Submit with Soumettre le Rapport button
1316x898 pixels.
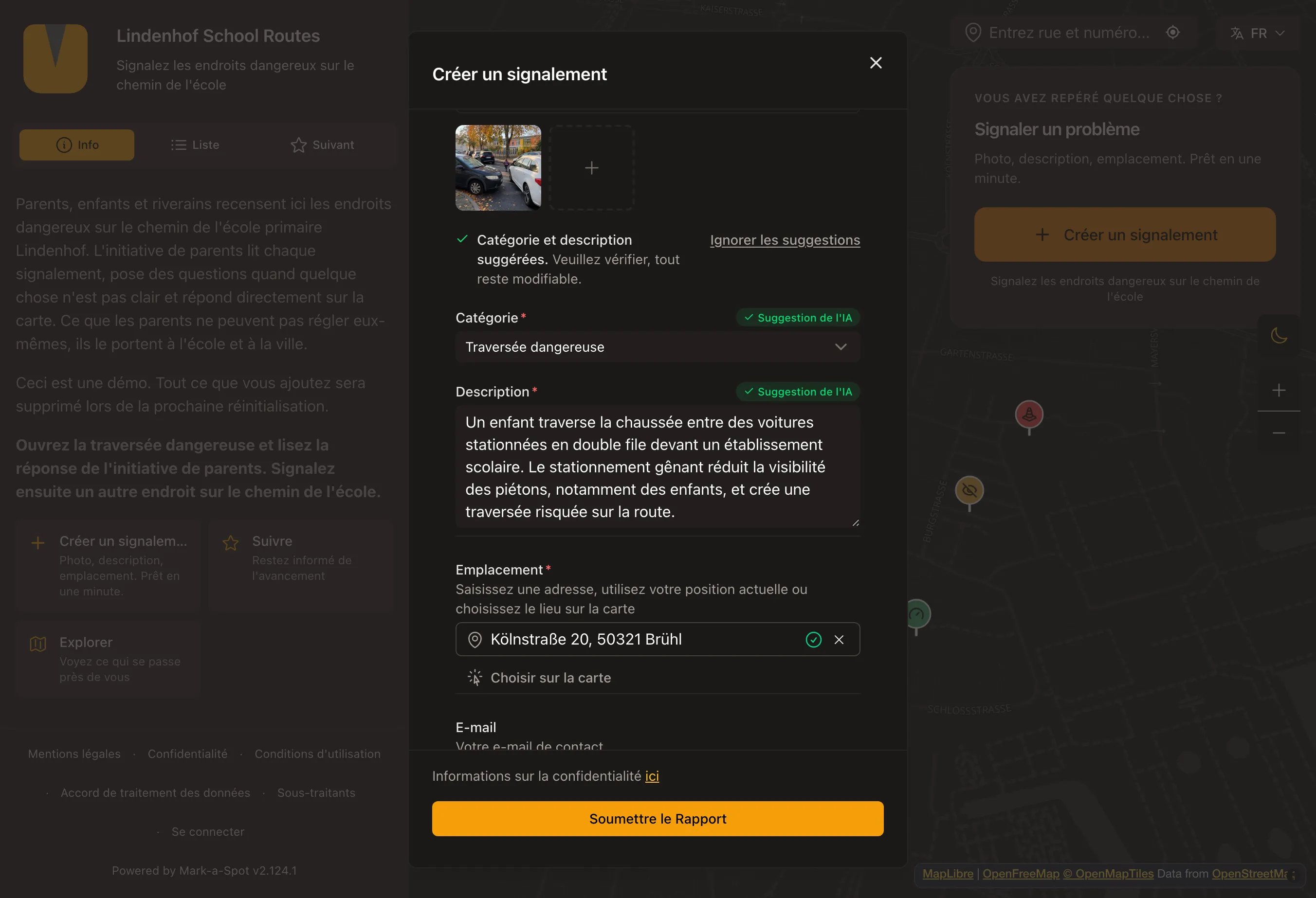[x=658, y=818]
